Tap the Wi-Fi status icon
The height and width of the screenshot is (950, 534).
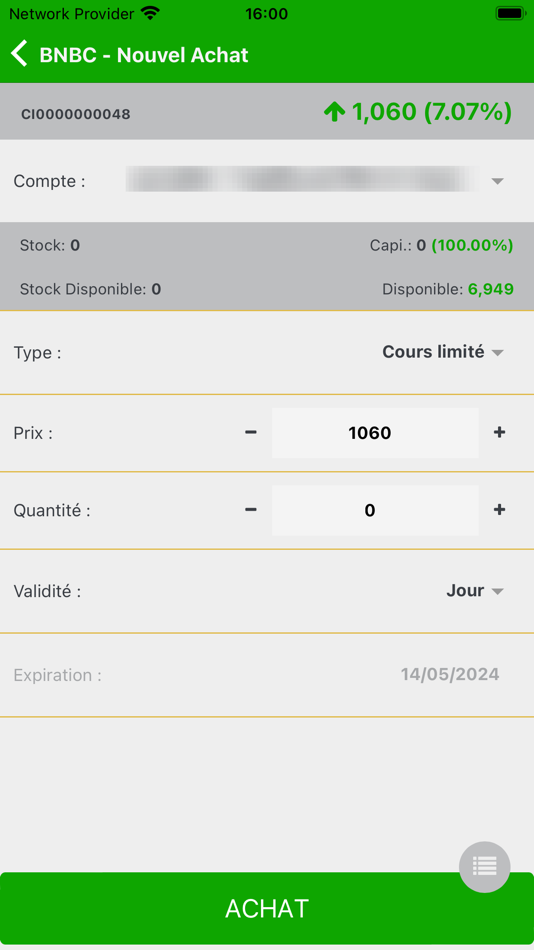click(x=150, y=13)
